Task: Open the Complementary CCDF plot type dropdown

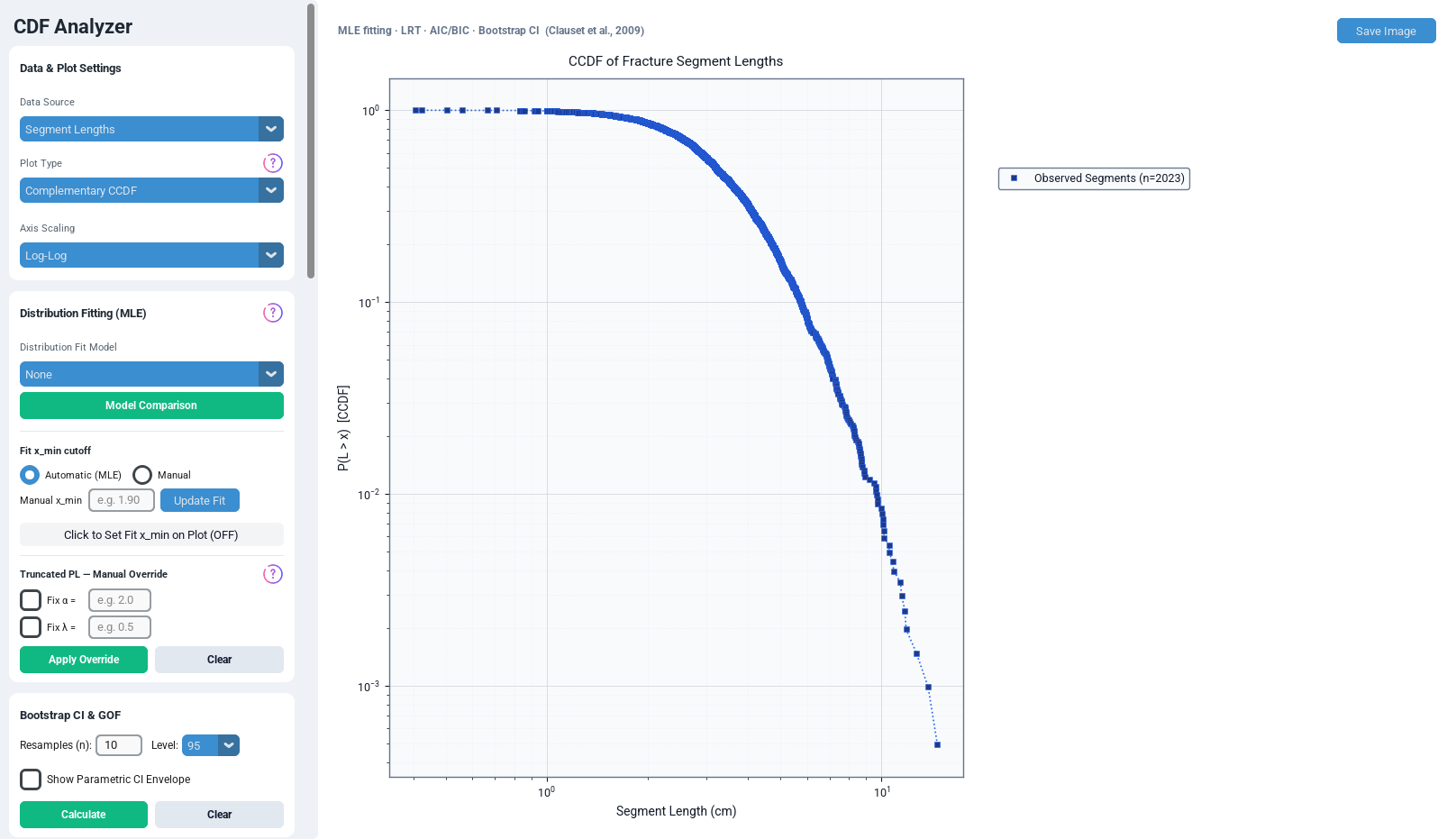Action: pos(151,190)
